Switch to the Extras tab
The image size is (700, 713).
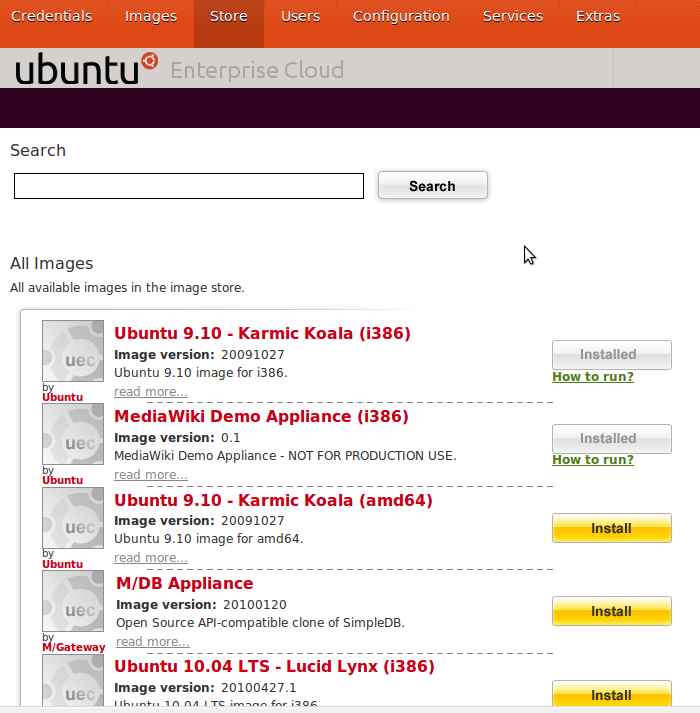(x=598, y=16)
